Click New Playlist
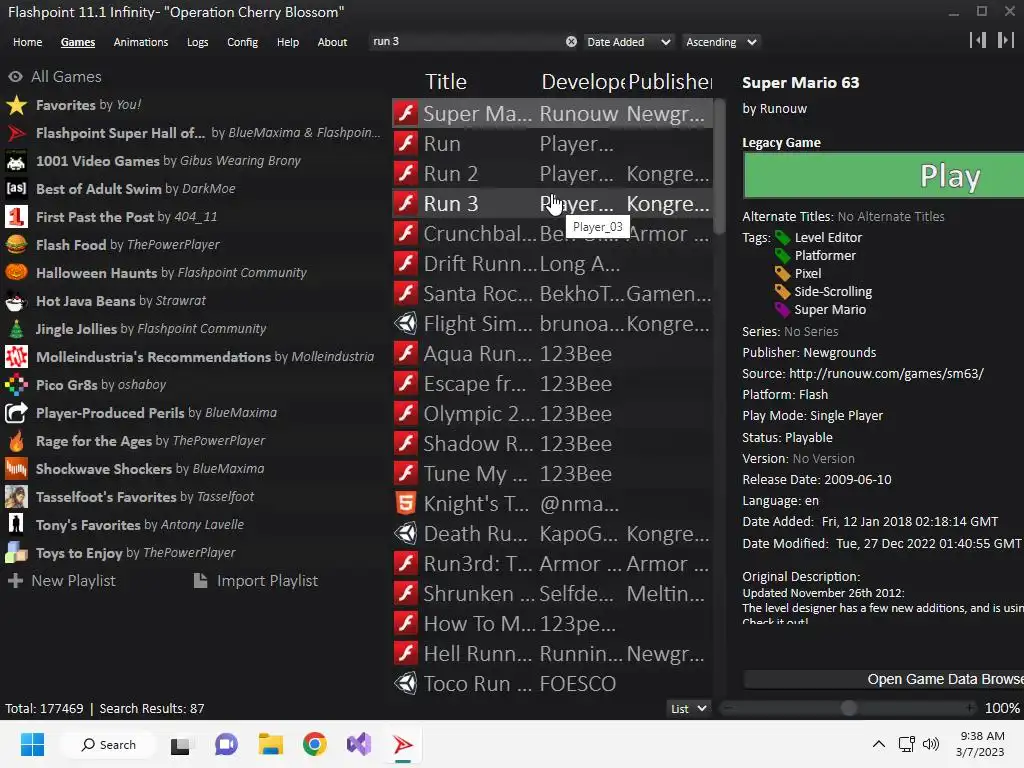Image resolution: width=1024 pixels, height=768 pixels. pos(61,581)
